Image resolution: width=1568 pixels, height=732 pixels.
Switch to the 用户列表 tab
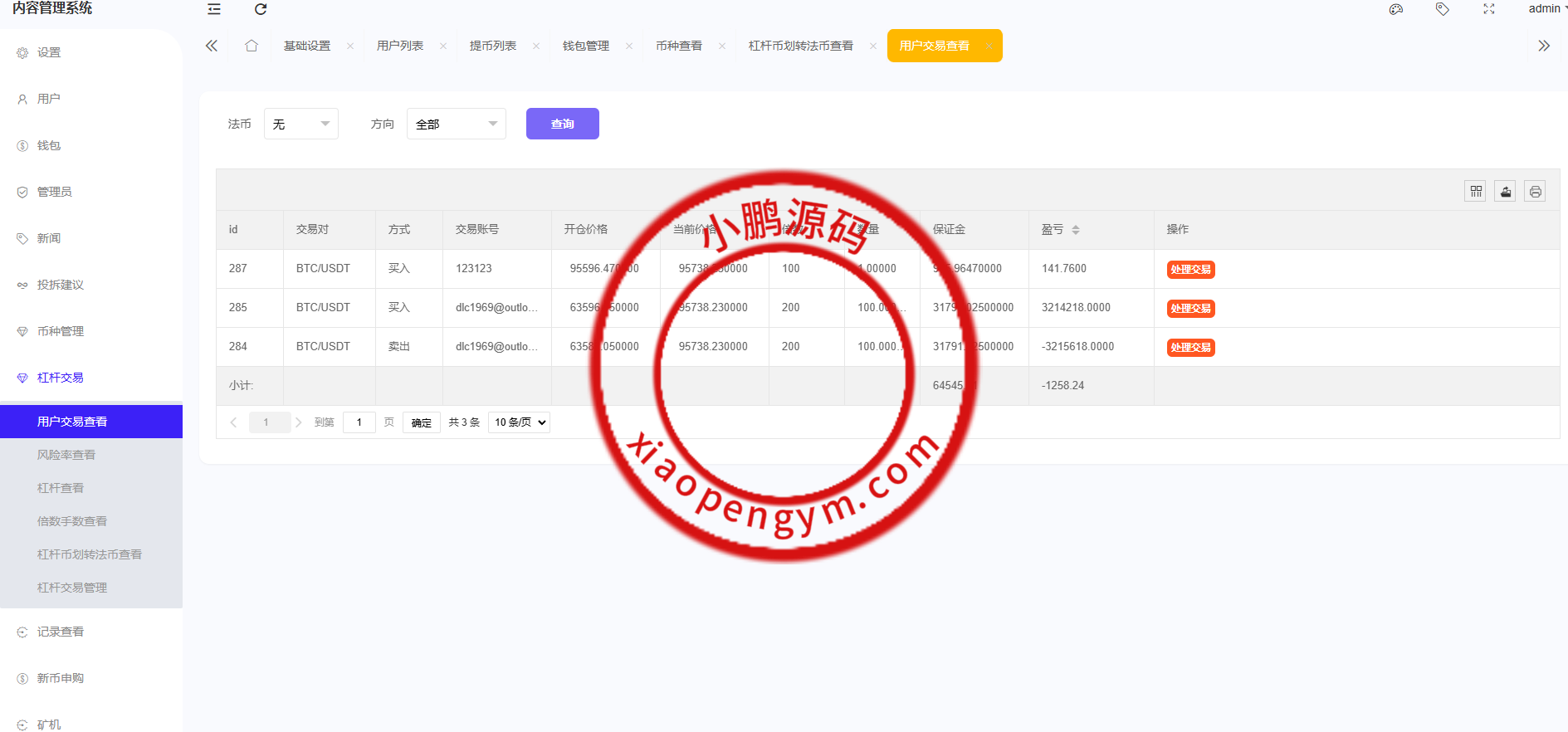pyautogui.click(x=400, y=46)
